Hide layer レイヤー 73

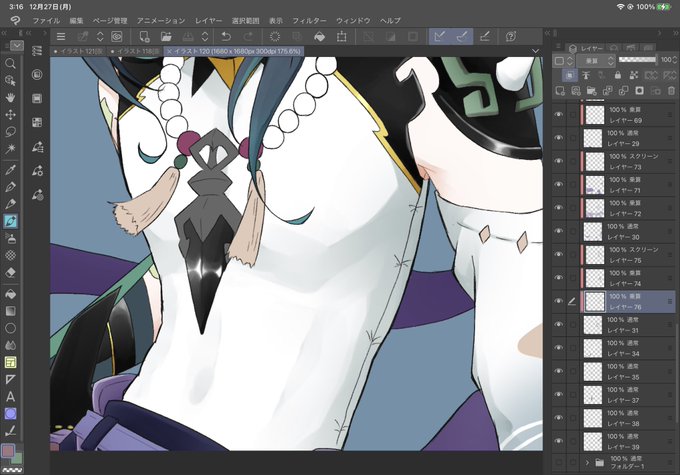click(x=559, y=161)
